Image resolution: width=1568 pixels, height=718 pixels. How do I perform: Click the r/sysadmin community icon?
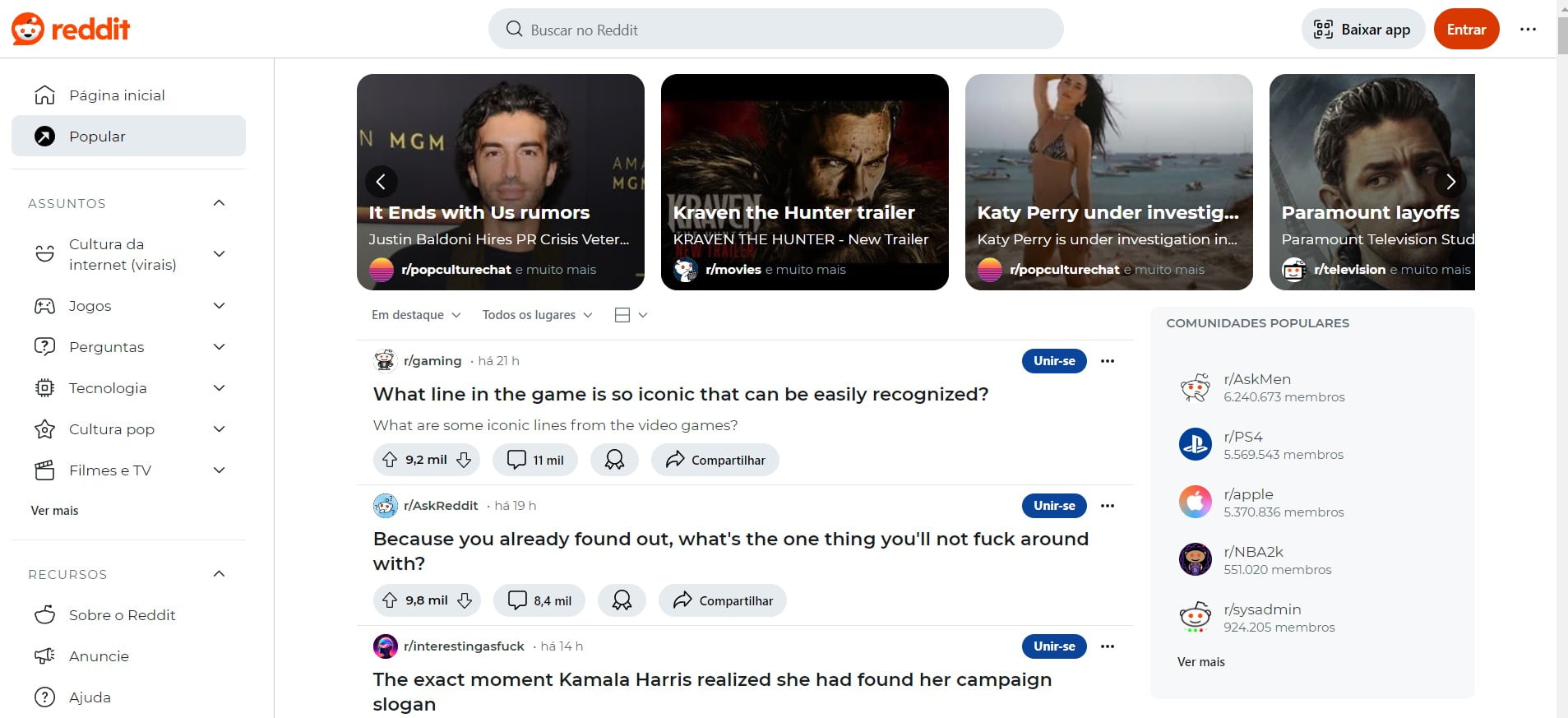pyautogui.click(x=1195, y=617)
